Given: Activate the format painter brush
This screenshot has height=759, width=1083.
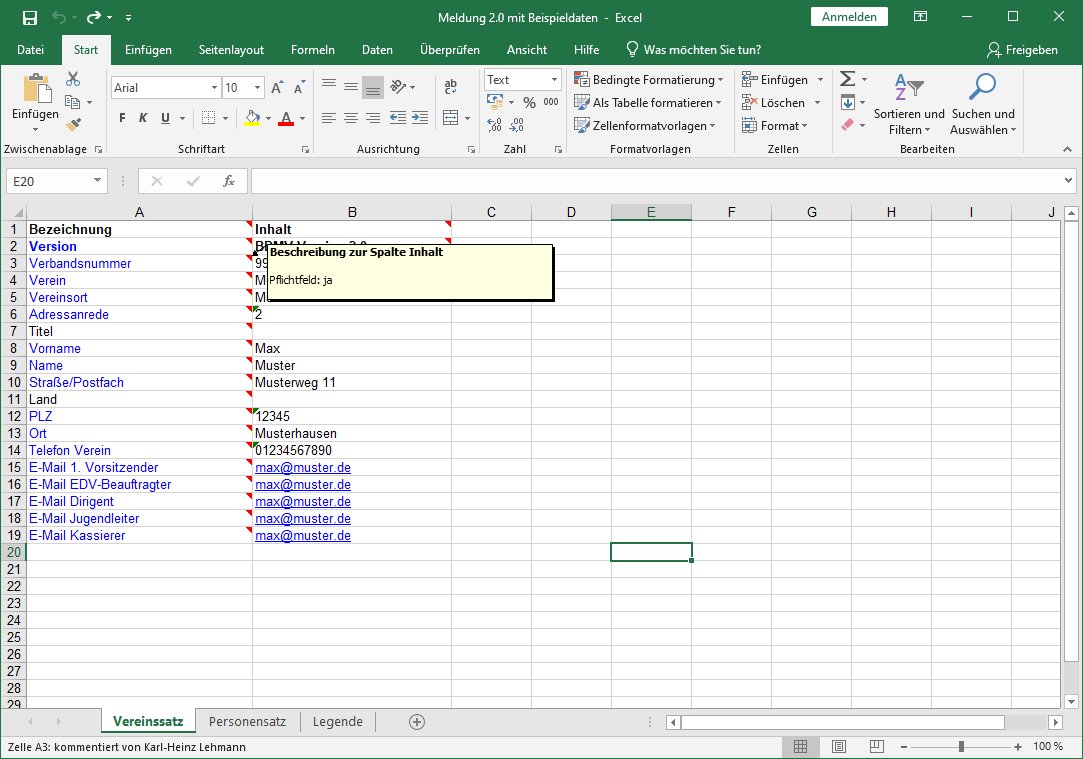Looking at the screenshot, I should [x=73, y=125].
